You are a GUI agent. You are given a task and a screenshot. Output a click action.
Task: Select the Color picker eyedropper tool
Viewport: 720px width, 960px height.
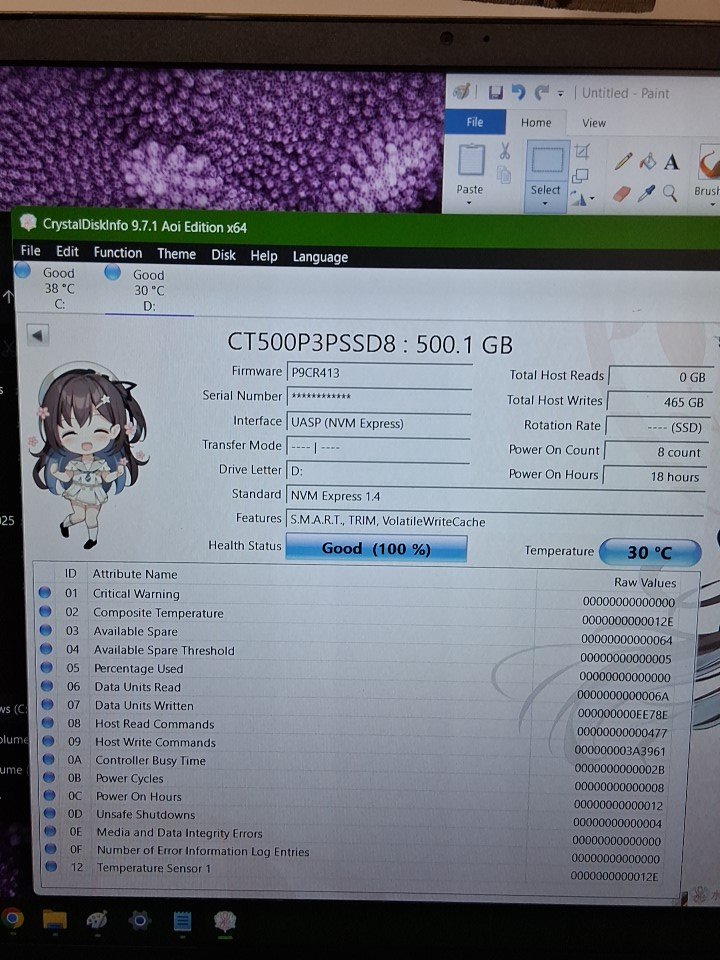(x=645, y=194)
